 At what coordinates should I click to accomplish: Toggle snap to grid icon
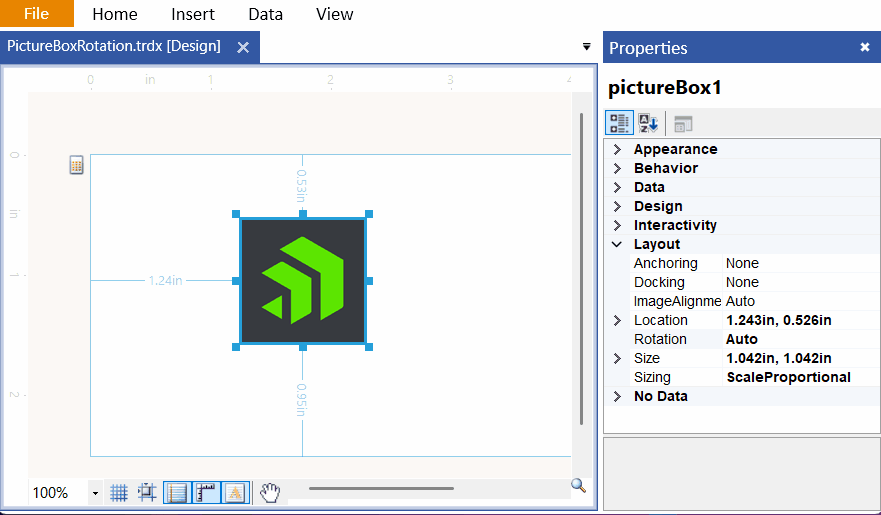tap(147, 493)
